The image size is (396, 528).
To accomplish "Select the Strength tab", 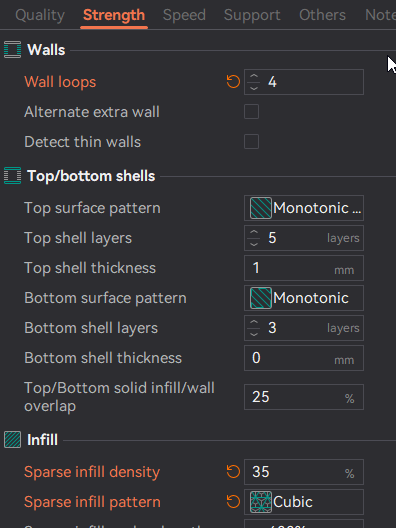I will pyautogui.click(x=114, y=15).
